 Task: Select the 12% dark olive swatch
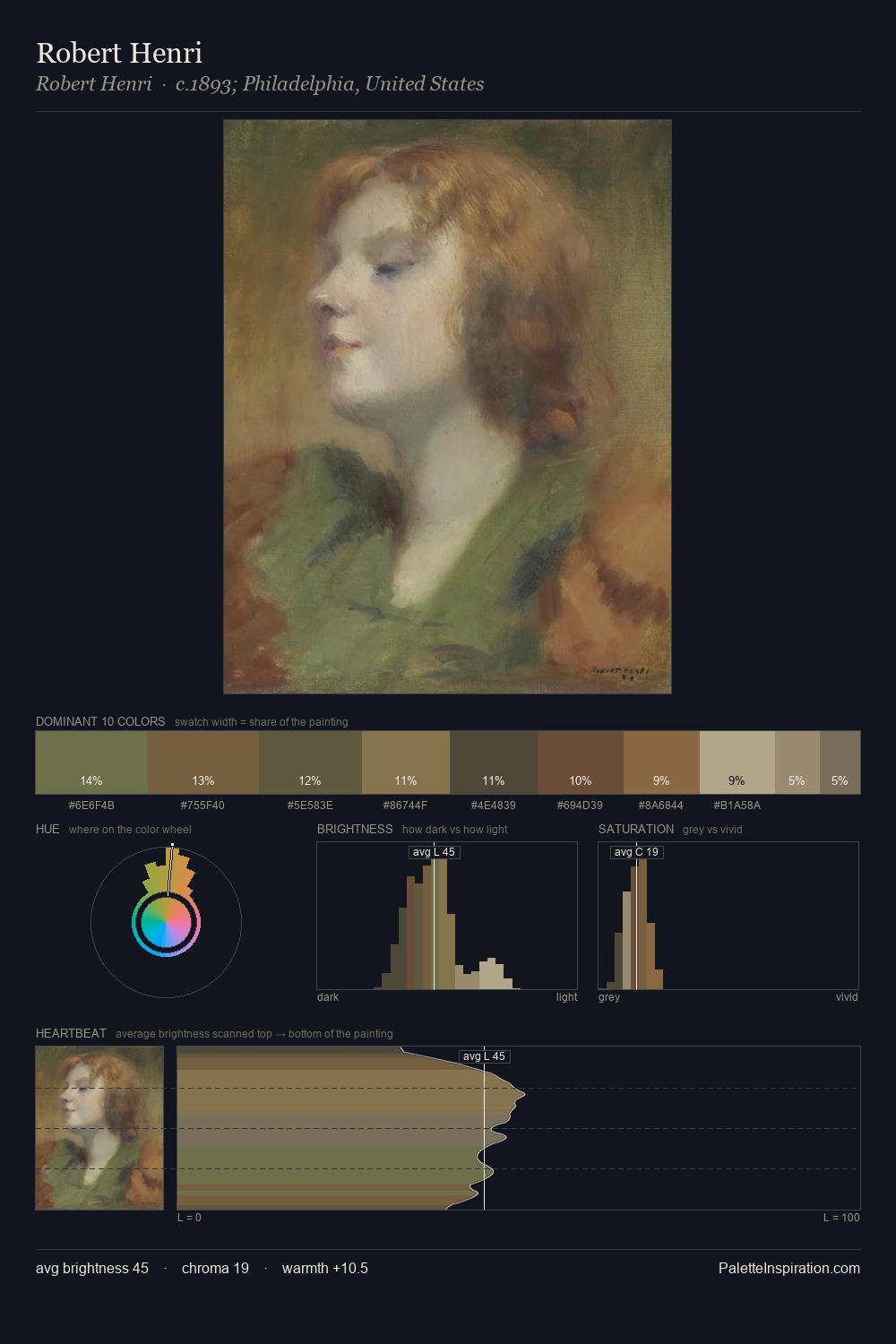(310, 762)
